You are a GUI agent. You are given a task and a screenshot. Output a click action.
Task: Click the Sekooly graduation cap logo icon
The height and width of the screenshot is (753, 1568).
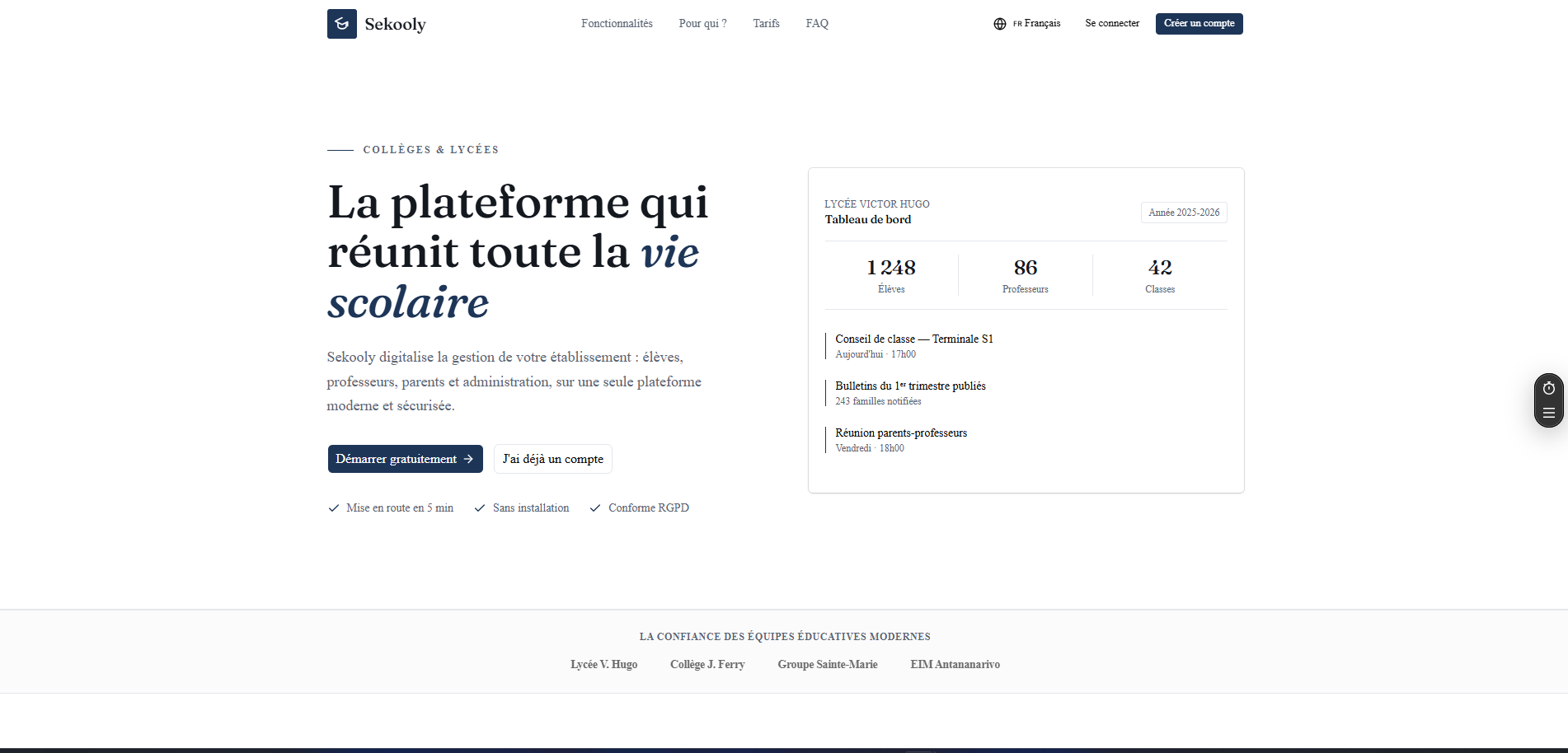341,24
